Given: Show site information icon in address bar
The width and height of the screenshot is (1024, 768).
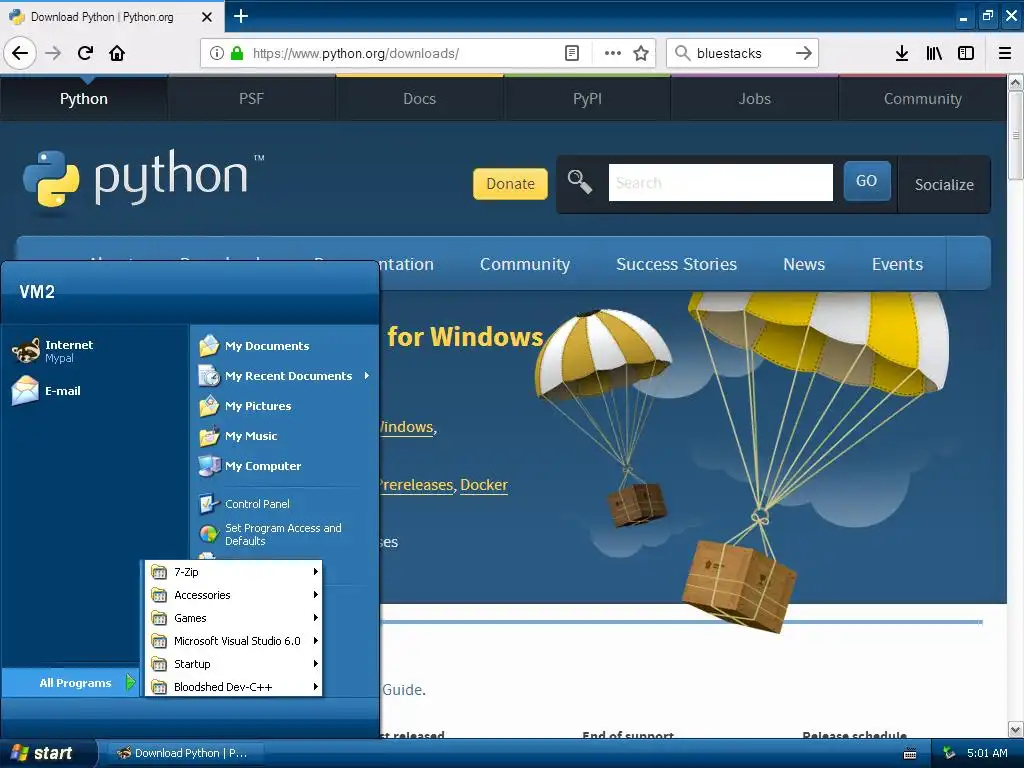Looking at the screenshot, I should tap(217, 53).
